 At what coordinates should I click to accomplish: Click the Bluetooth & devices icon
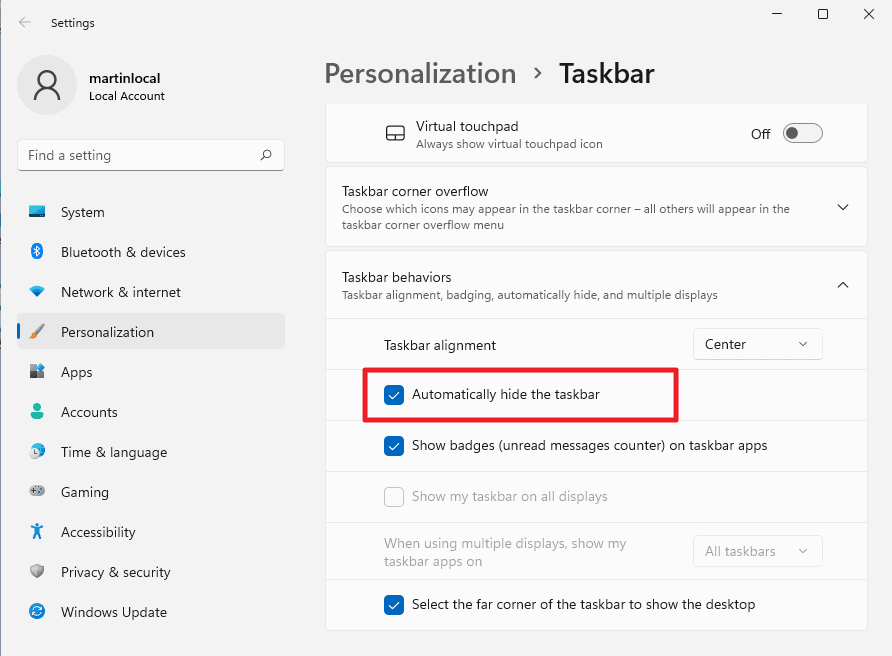click(37, 252)
